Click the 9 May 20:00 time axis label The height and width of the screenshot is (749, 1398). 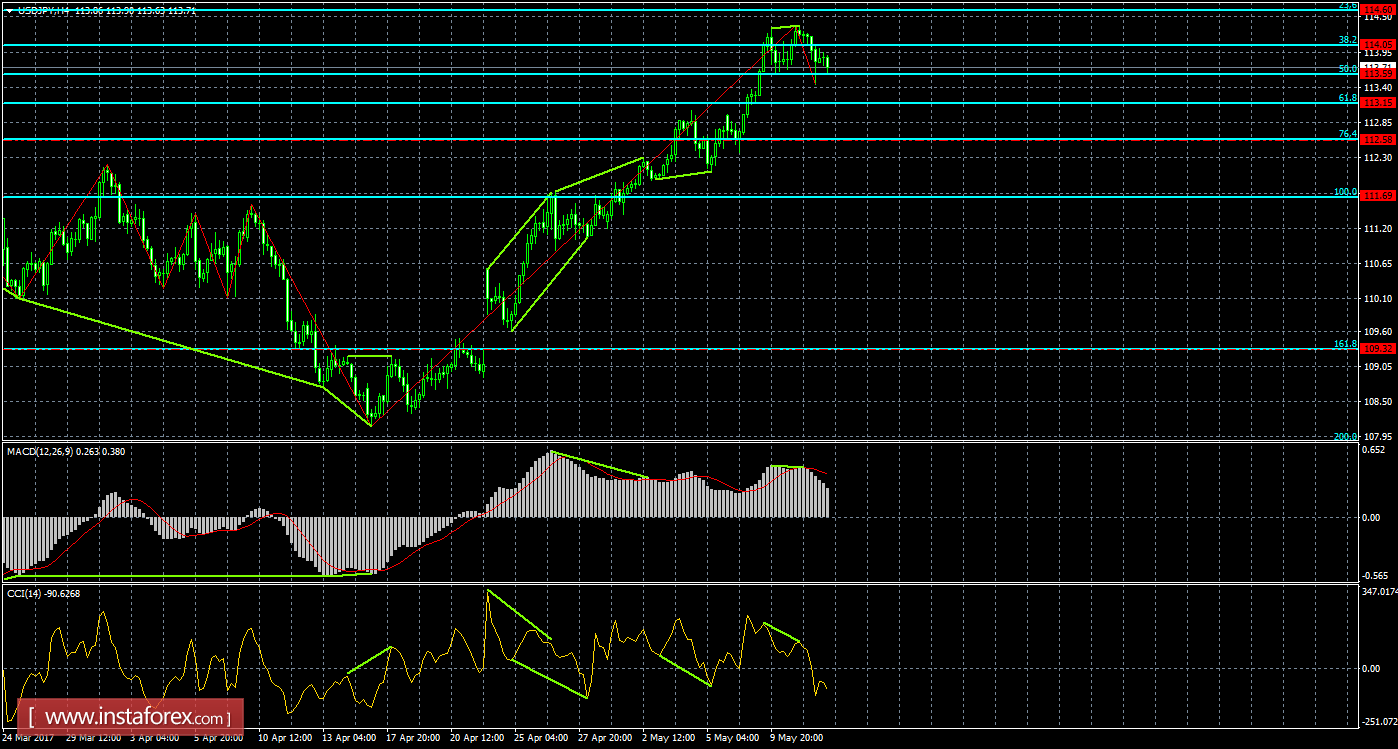(798, 739)
